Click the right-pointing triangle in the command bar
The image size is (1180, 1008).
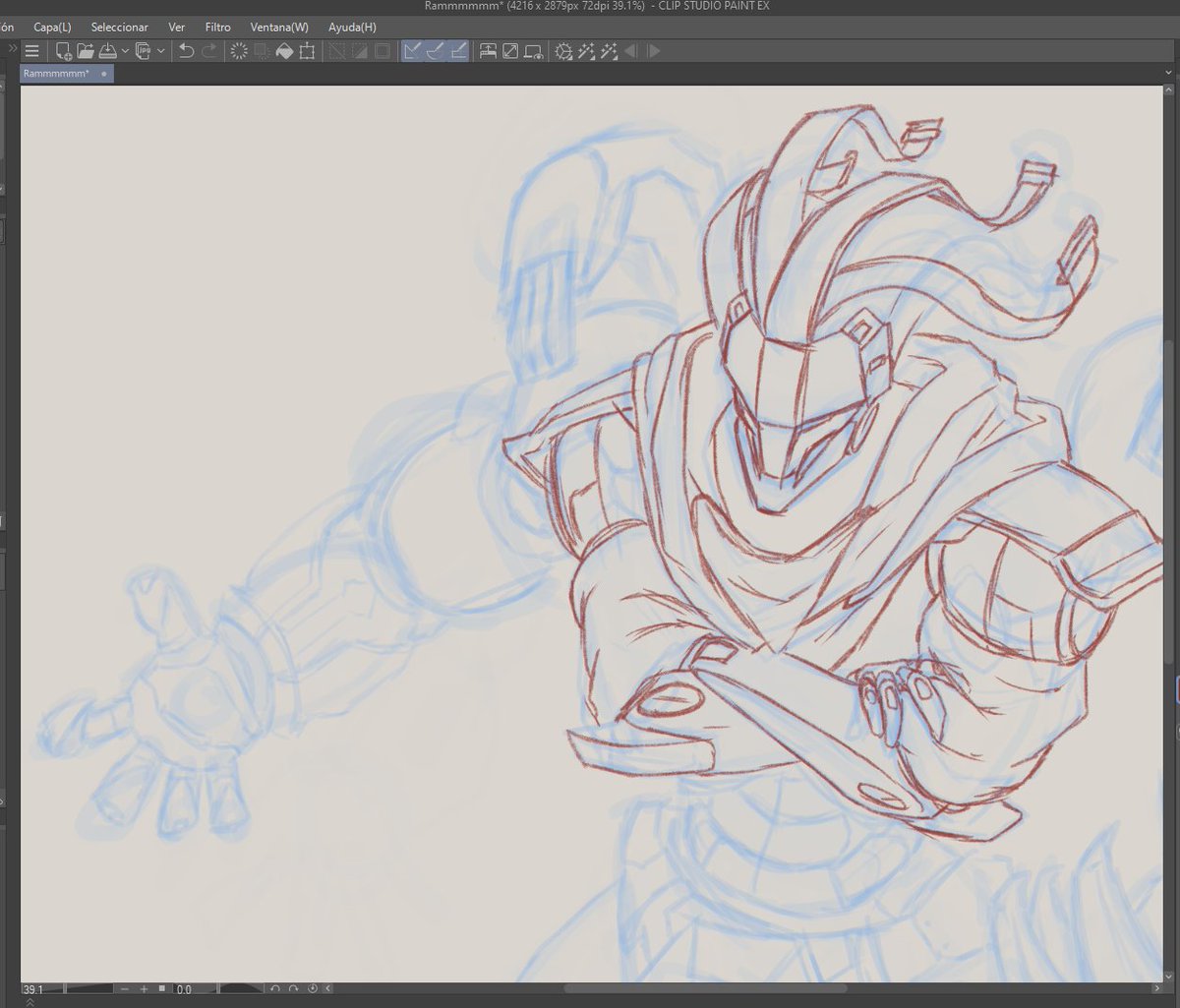tap(654, 51)
